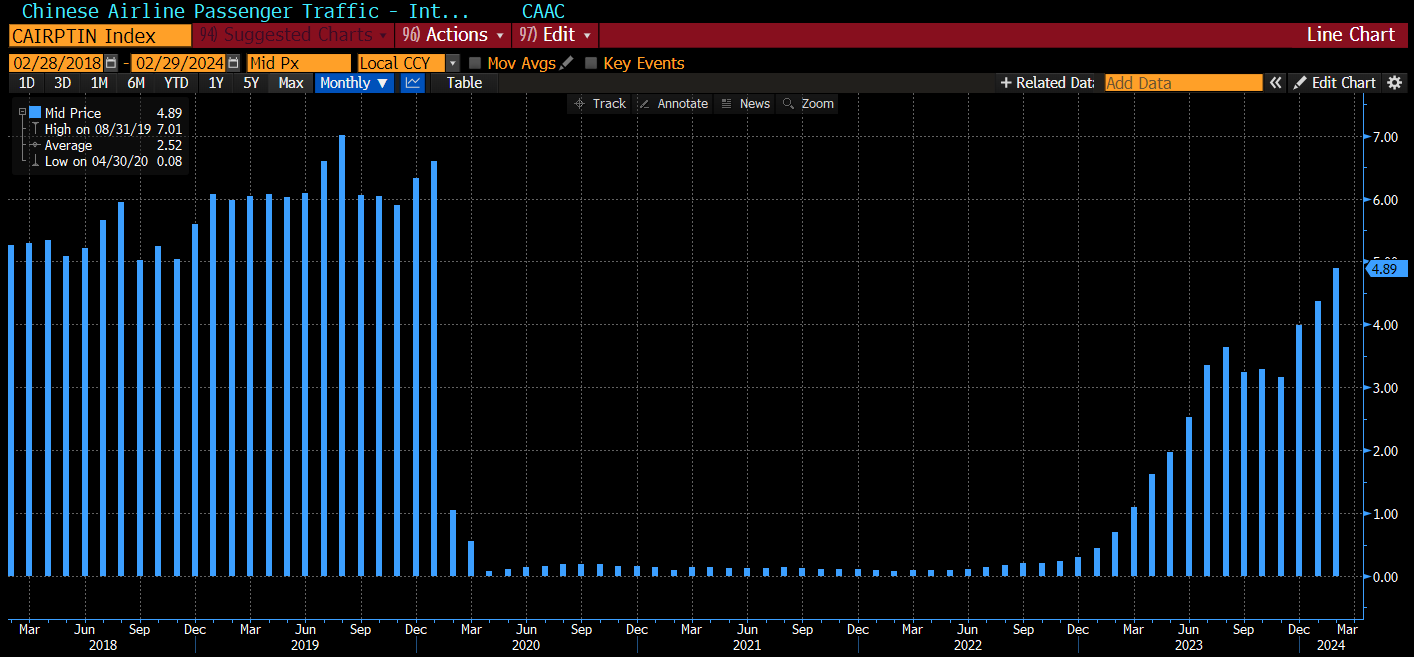
Task: Open the start date calendar picker icon
Action: [x=111, y=63]
